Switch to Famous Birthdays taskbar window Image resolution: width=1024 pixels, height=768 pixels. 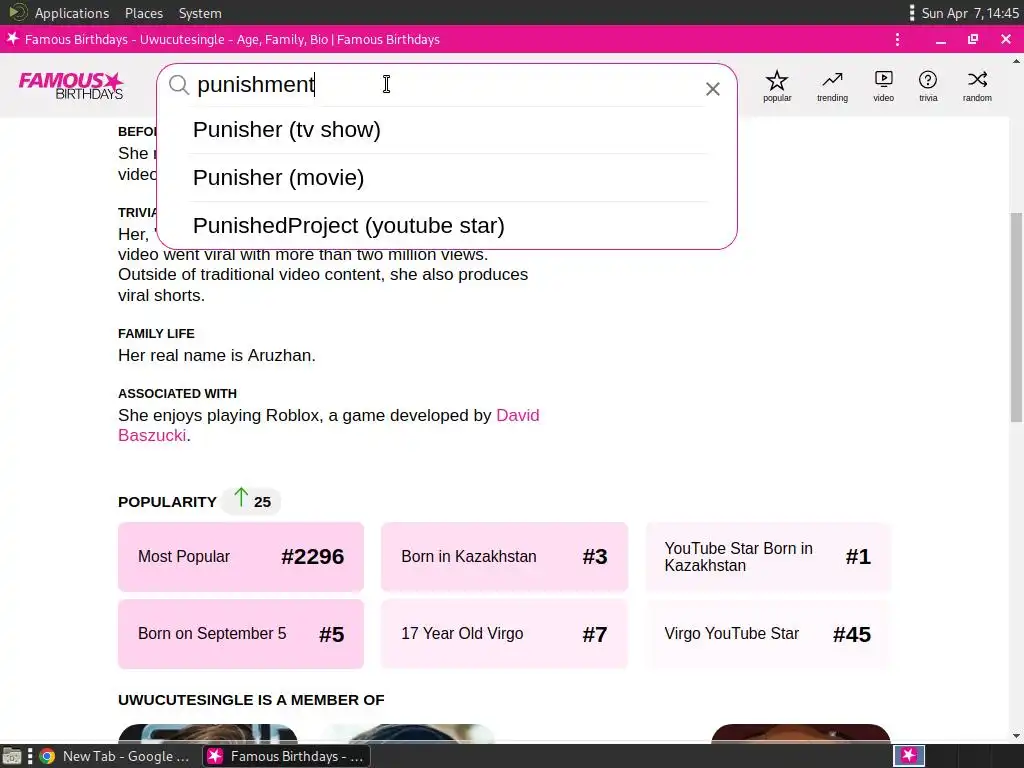click(286, 756)
